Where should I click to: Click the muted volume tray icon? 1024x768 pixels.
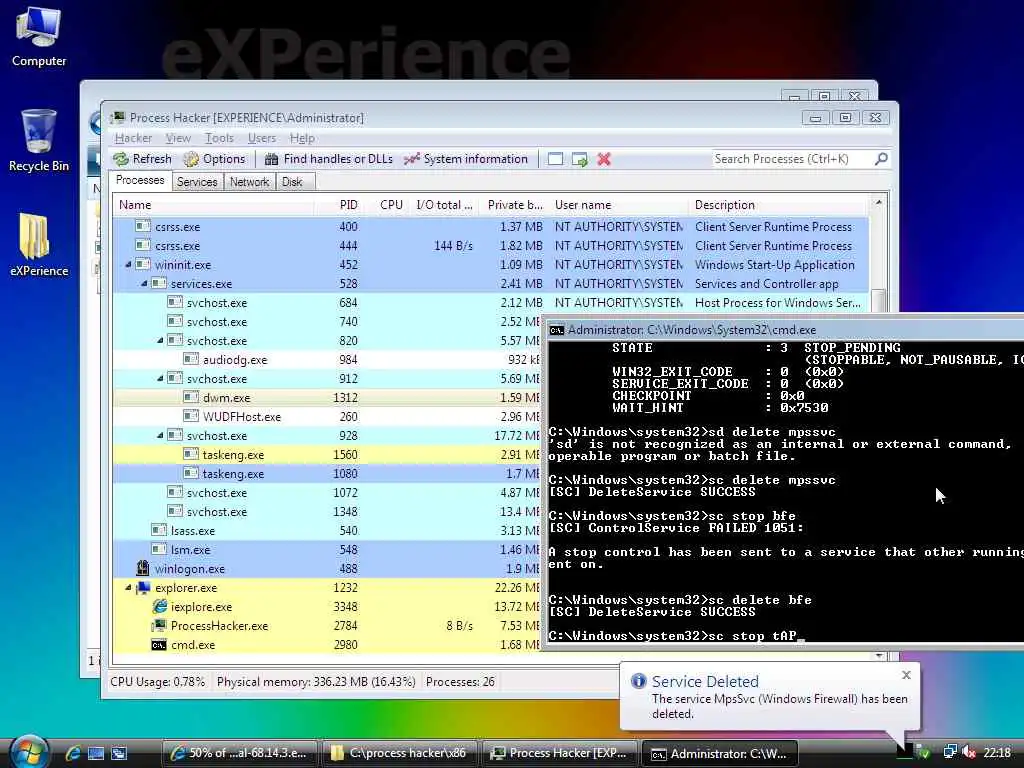pos(969,753)
